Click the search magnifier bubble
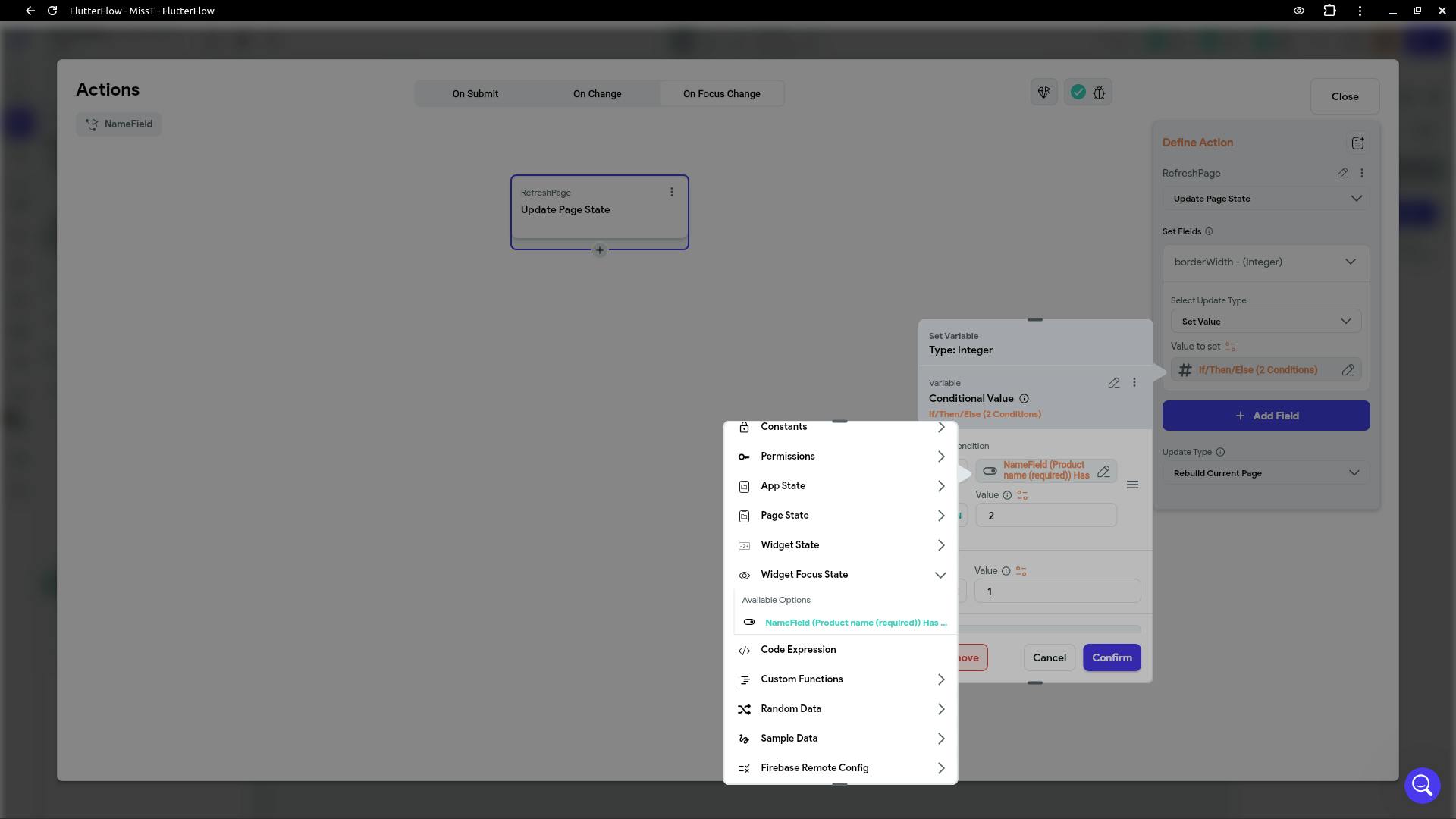 point(1422,786)
